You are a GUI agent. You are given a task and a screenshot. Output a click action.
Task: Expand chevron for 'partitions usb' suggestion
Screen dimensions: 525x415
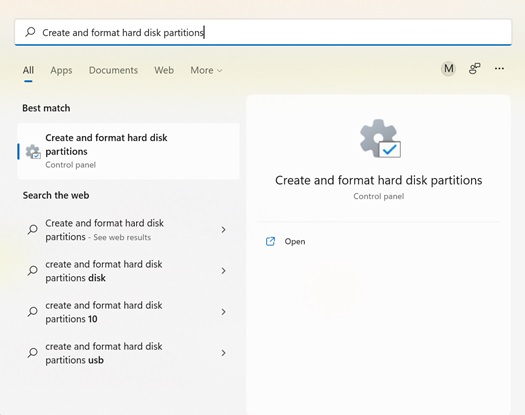(223, 353)
